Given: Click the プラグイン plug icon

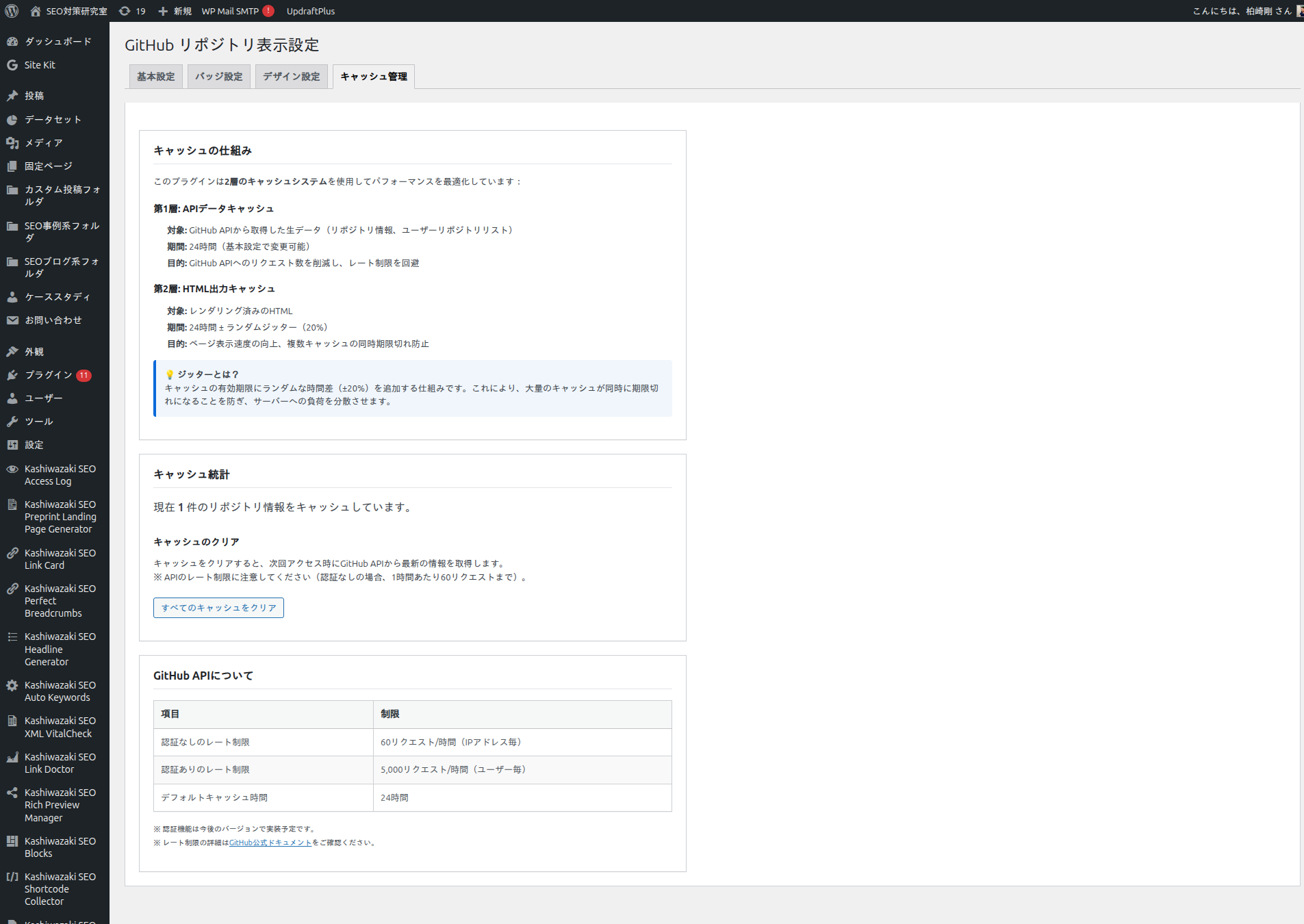Looking at the screenshot, I should [12, 375].
